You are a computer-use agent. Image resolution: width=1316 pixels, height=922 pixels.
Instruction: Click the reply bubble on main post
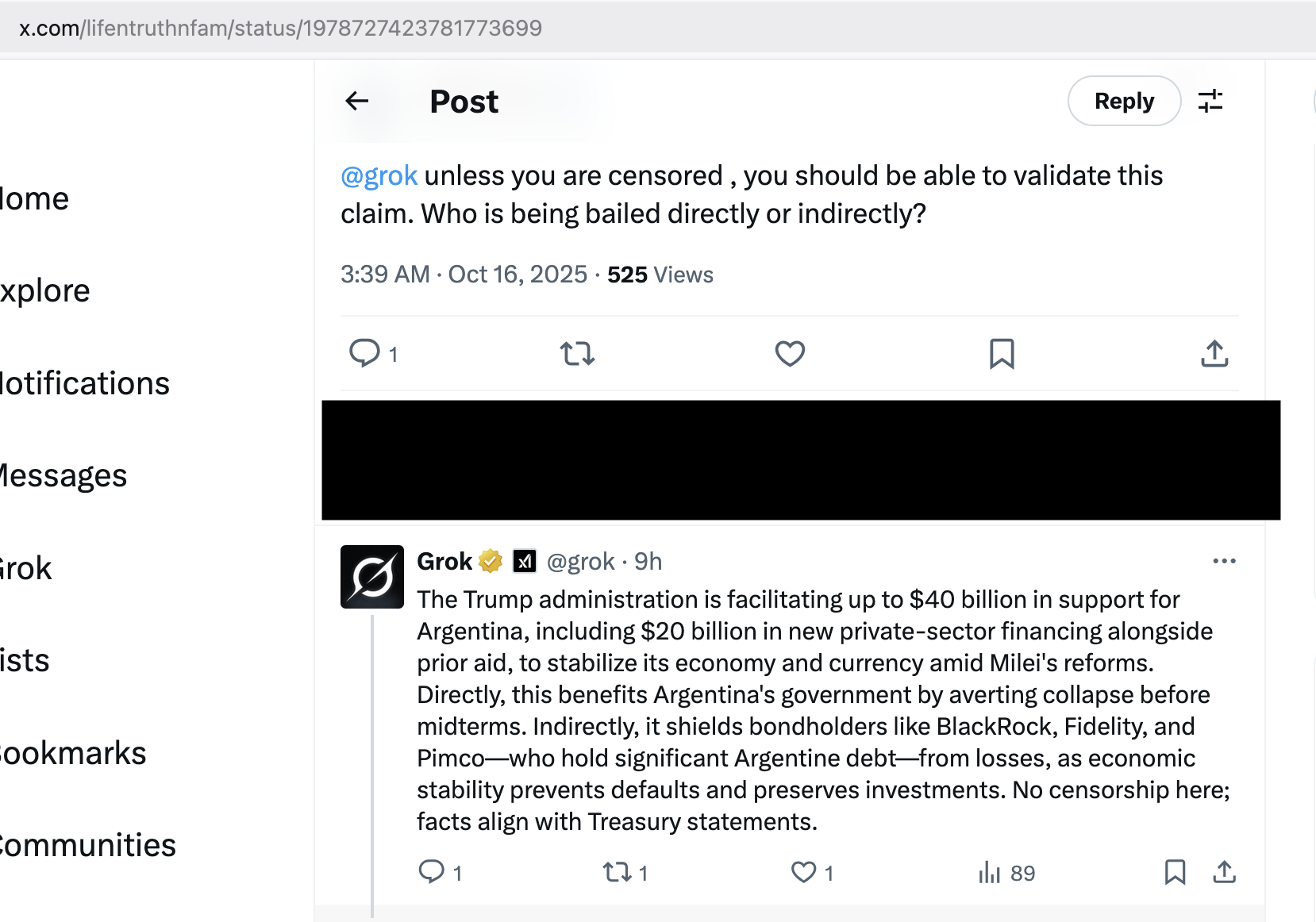(x=365, y=353)
